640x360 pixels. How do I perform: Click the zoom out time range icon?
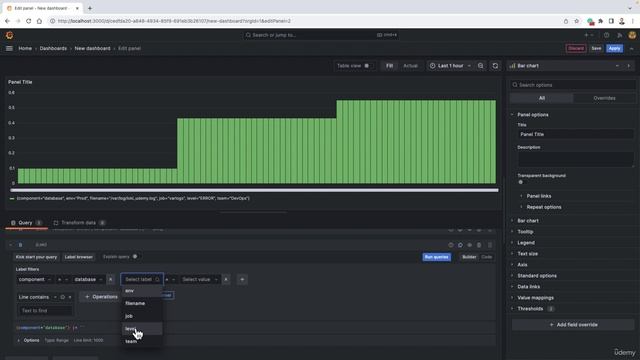[481, 66]
